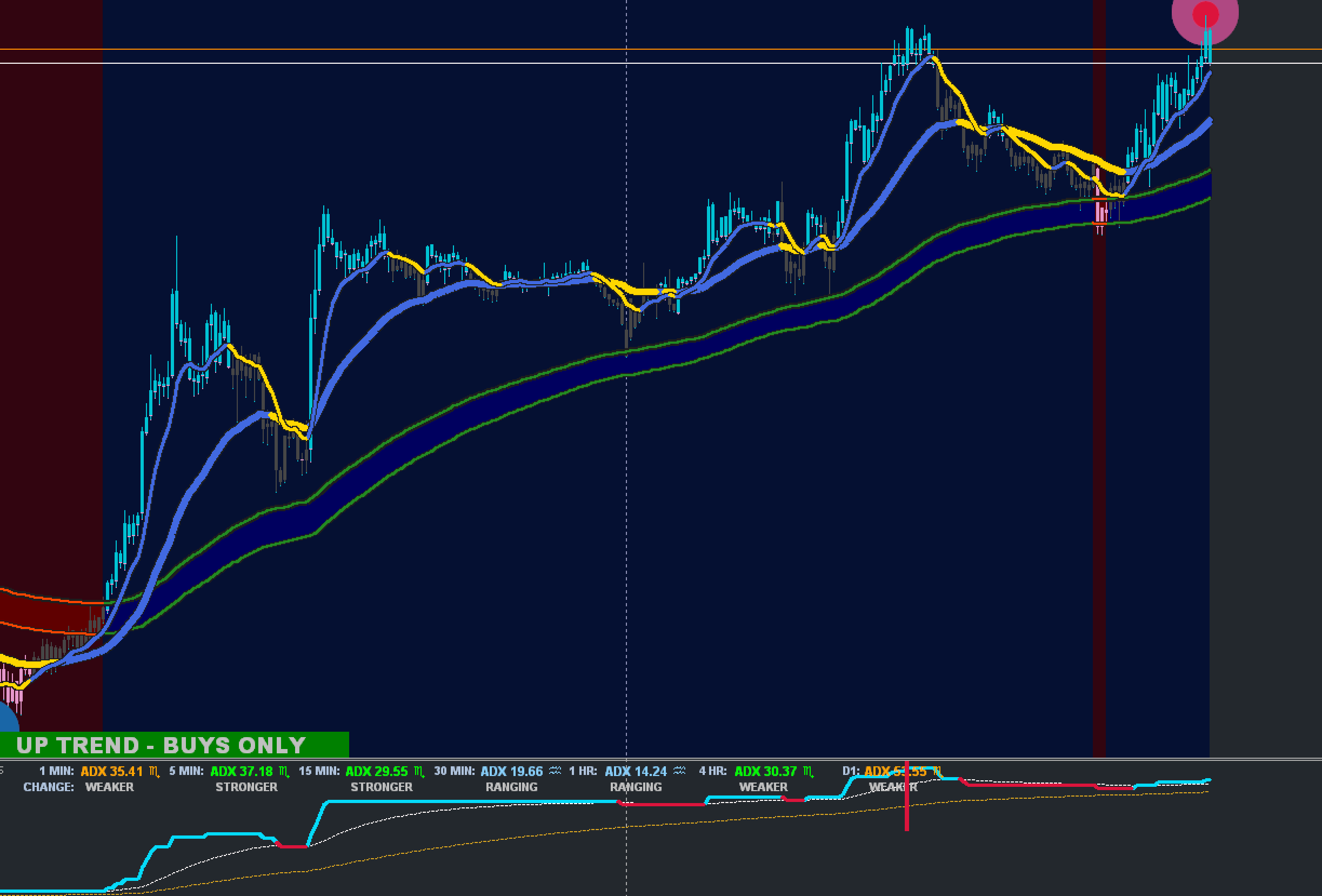Click the ADX 14.24 value
This screenshot has height=896, width=1322.
636,771
